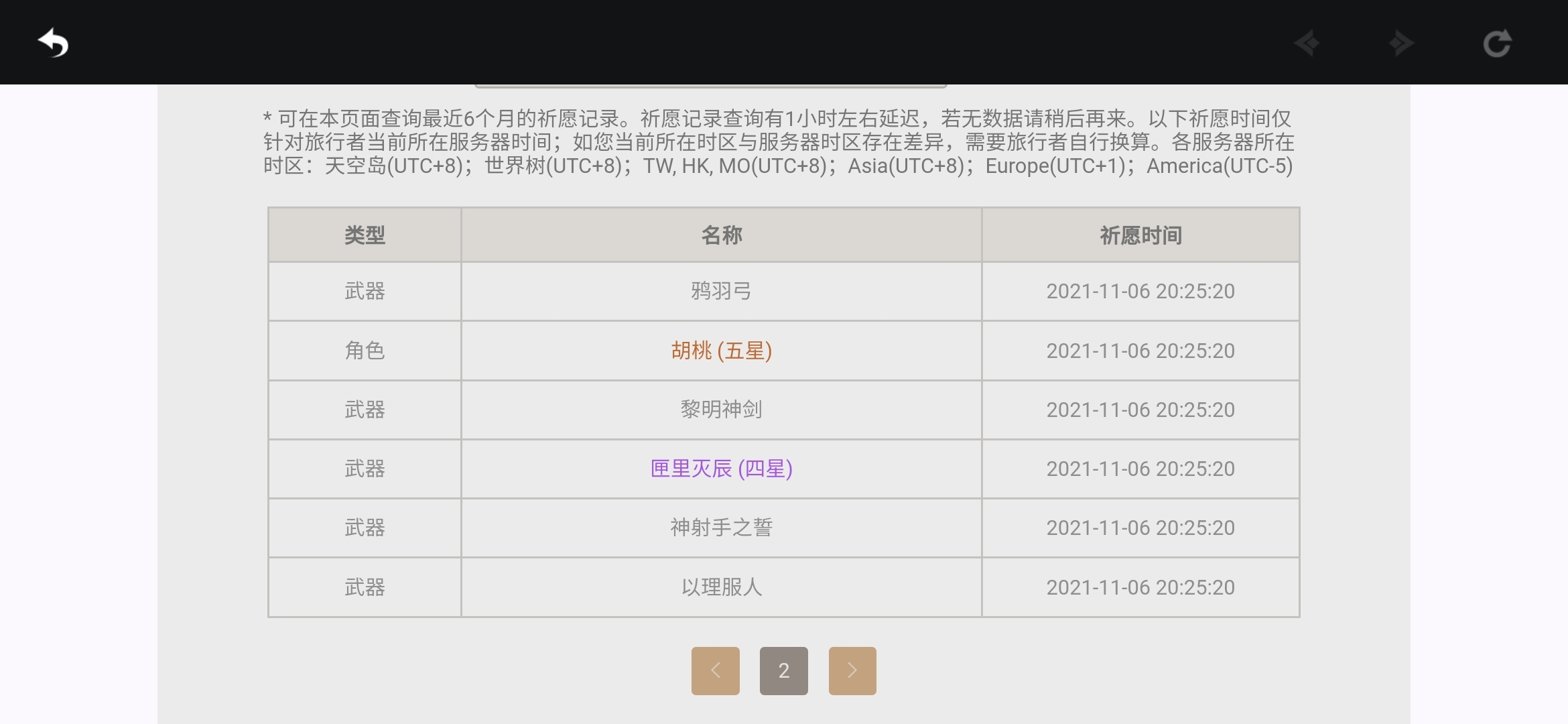Click wish time in 神射手之誓 row
Screen dimensions: 1568x724
pyautogui.click(x=1140, y=528)
